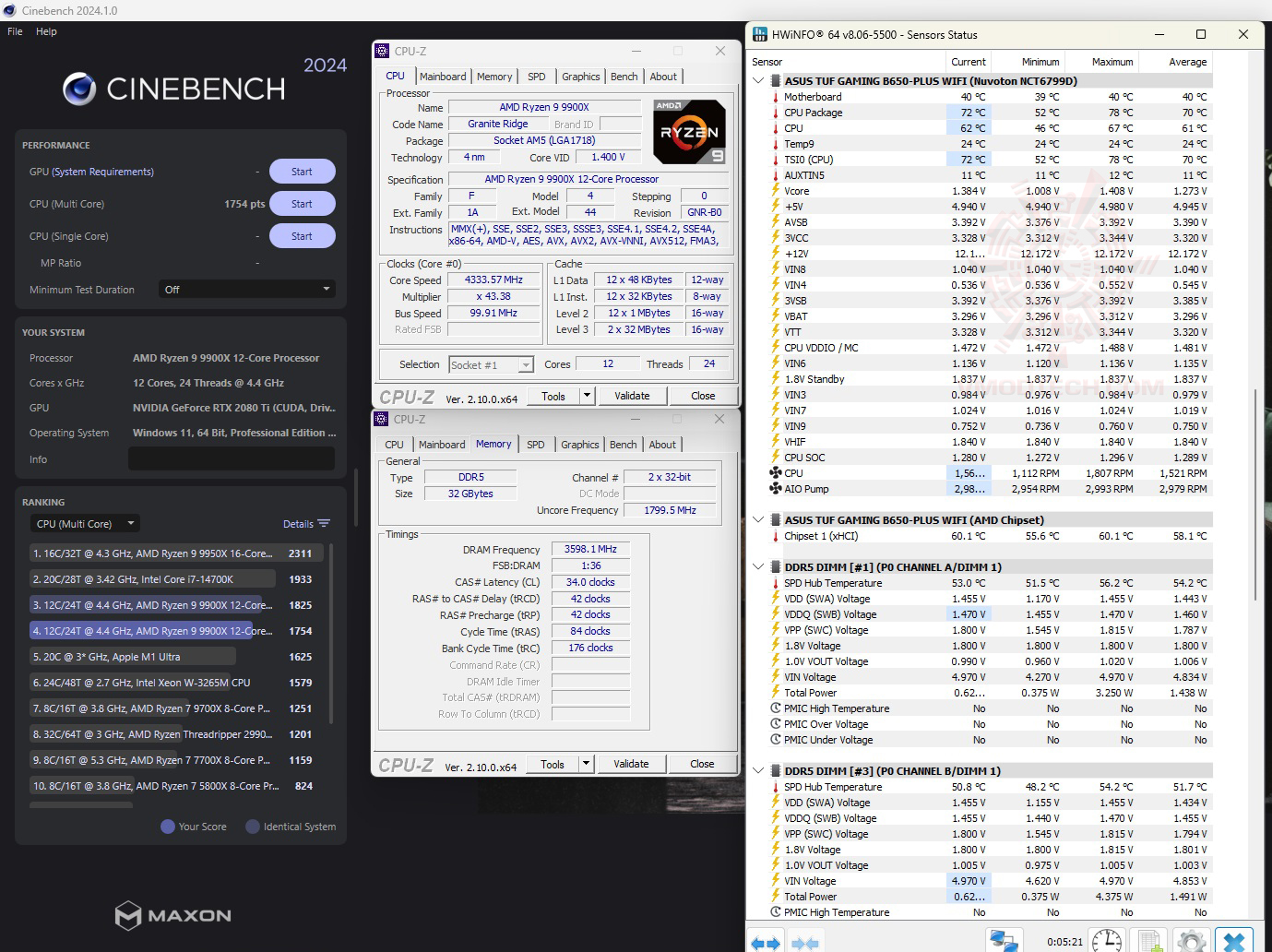The image size is (1272, 952).
Task: Select the Apple M1 Ultra ranking row
Action: [175, 657]
